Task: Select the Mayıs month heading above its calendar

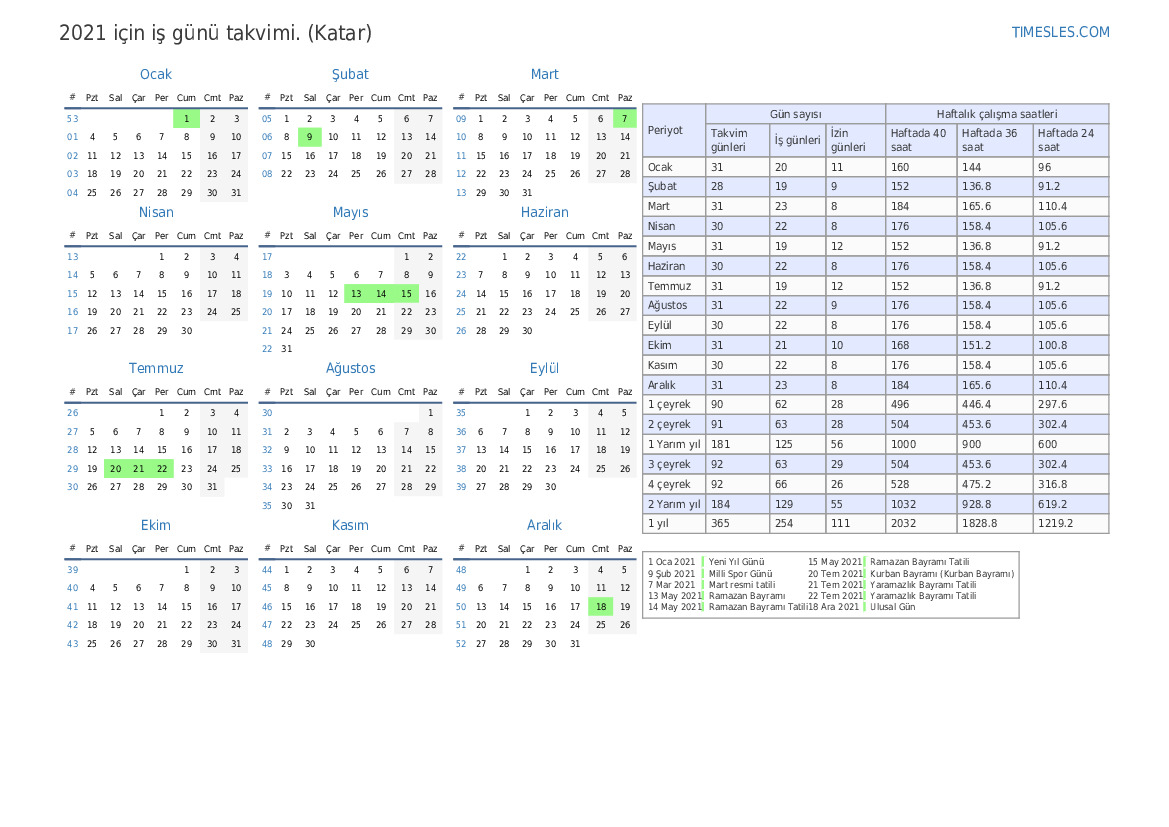Action: coord(350,213)
